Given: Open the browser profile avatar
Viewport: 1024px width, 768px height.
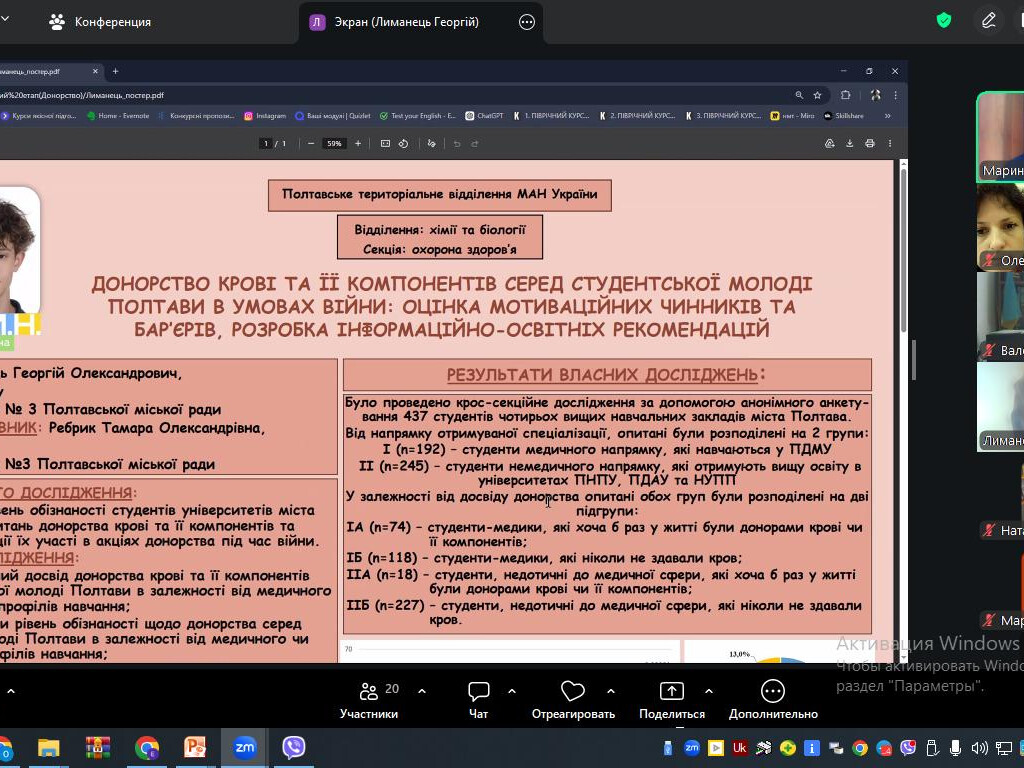Looking at the screenshot, I should pyautogui.click(x=876, y=95).
